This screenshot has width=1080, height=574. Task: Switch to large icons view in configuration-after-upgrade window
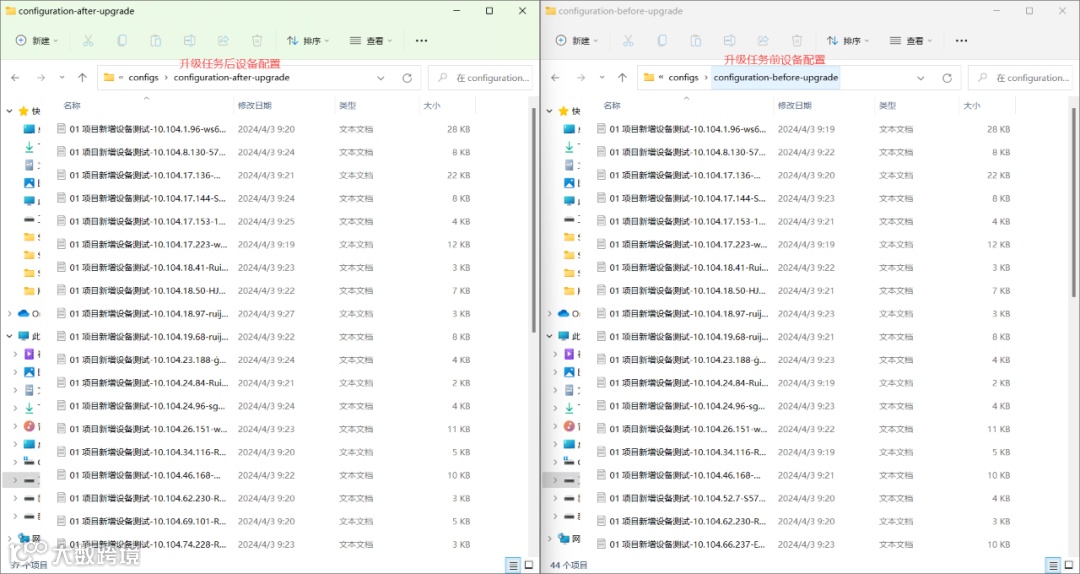529,565
